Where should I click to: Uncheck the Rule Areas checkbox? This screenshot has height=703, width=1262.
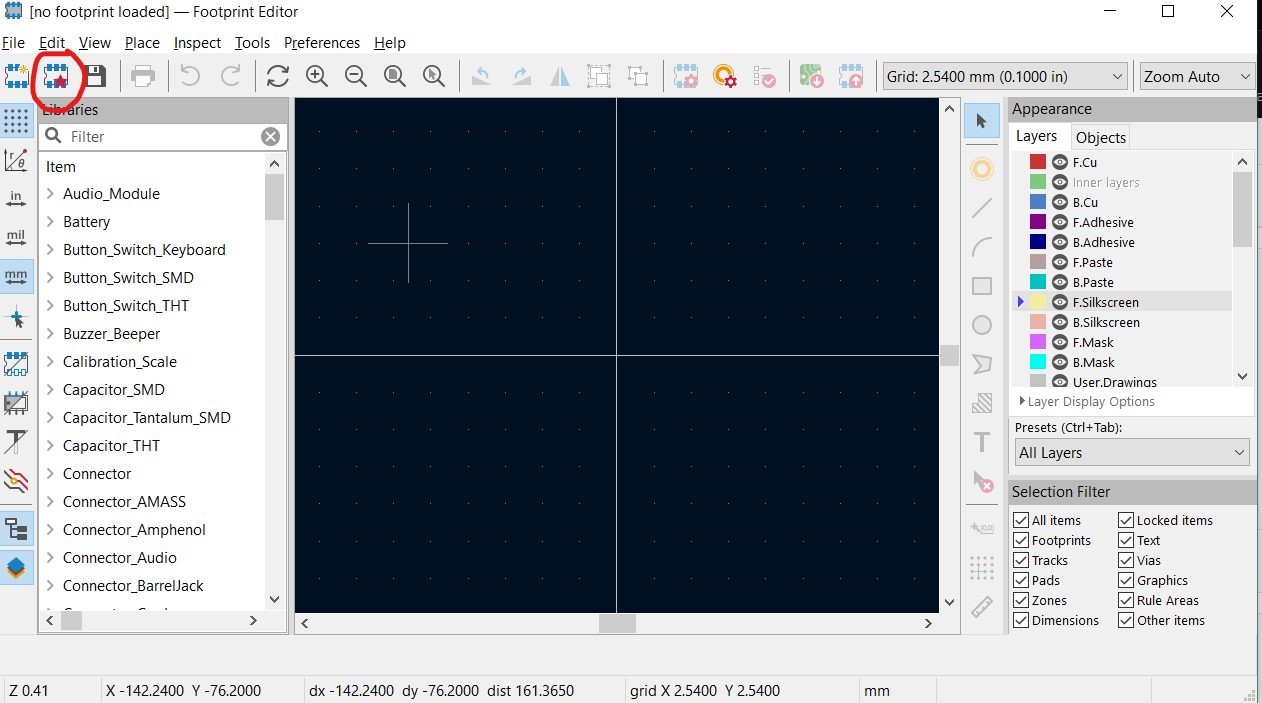[x=1126, y=600]
